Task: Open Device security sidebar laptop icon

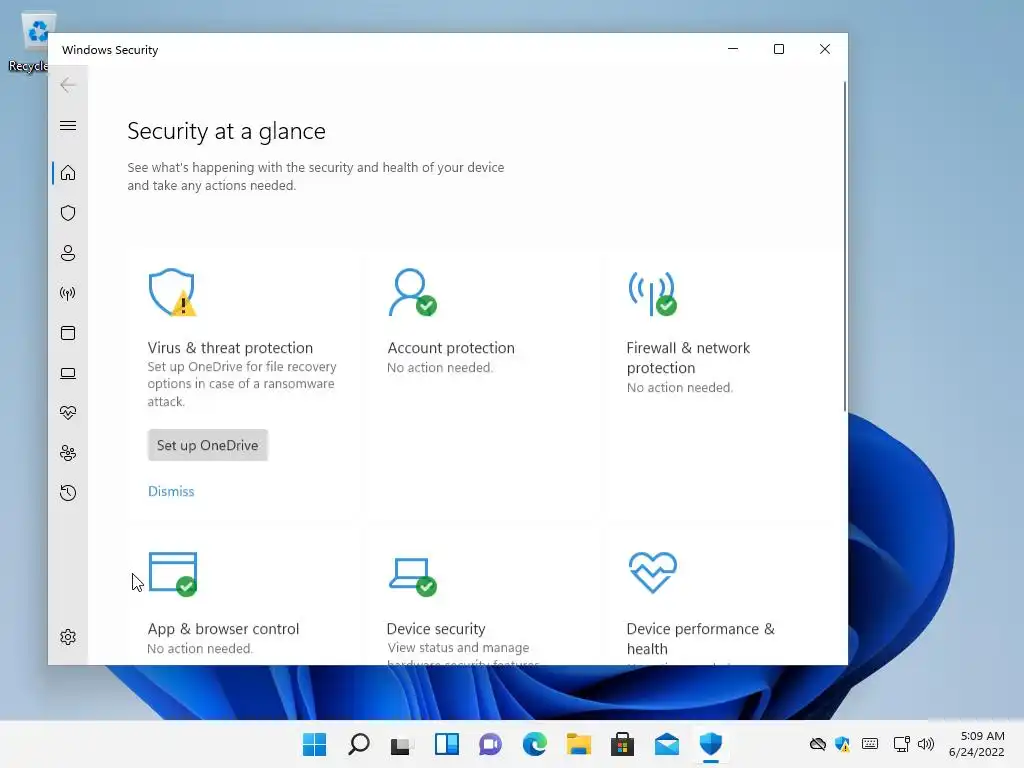Action: [x=68, y=373]
